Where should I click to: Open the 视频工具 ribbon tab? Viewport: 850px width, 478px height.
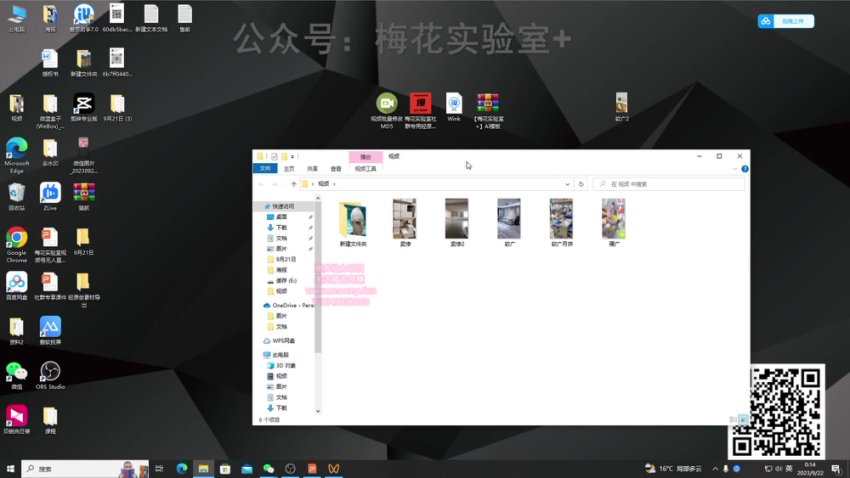point(366,169)
